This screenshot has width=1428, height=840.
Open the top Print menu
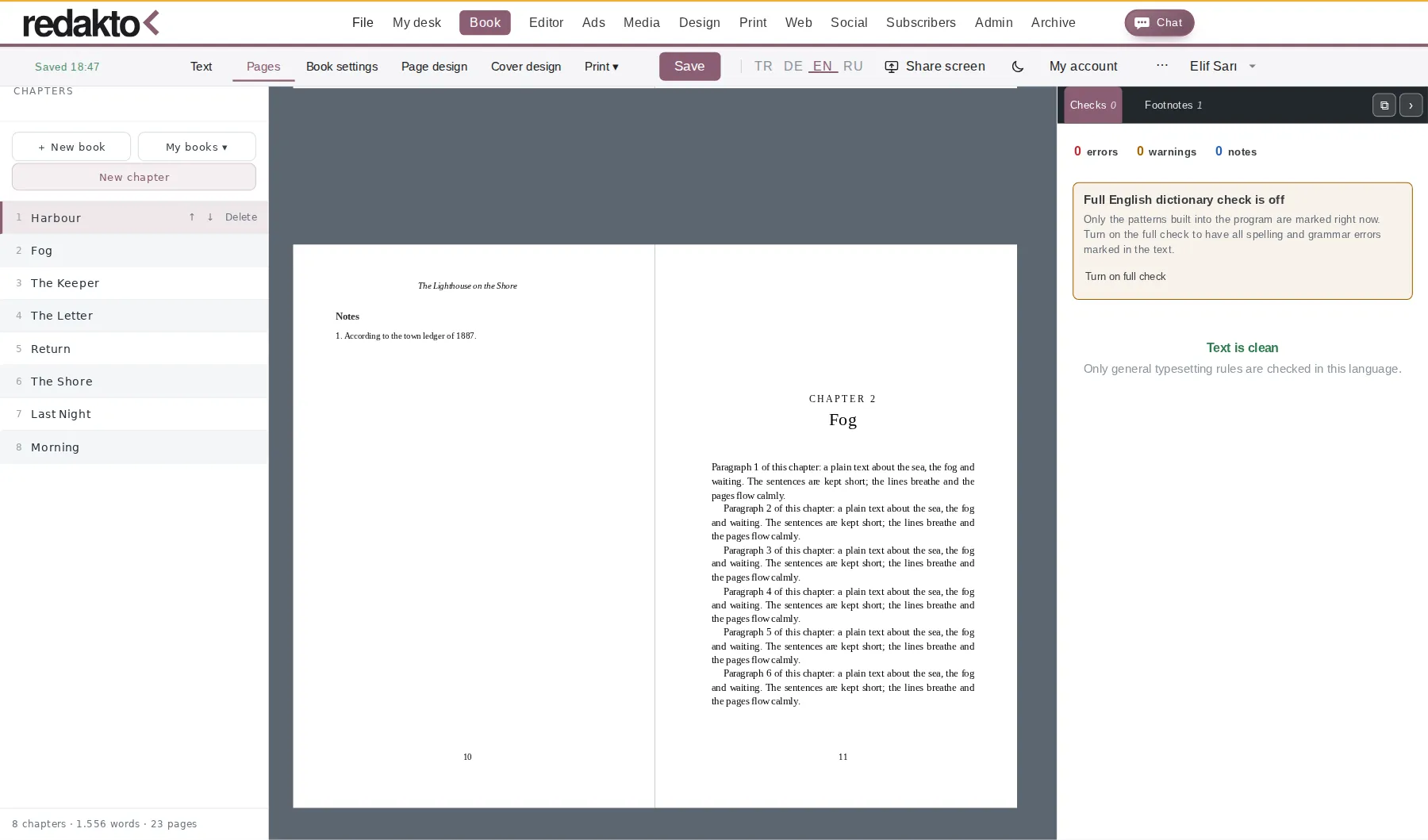tap(753, 23)
